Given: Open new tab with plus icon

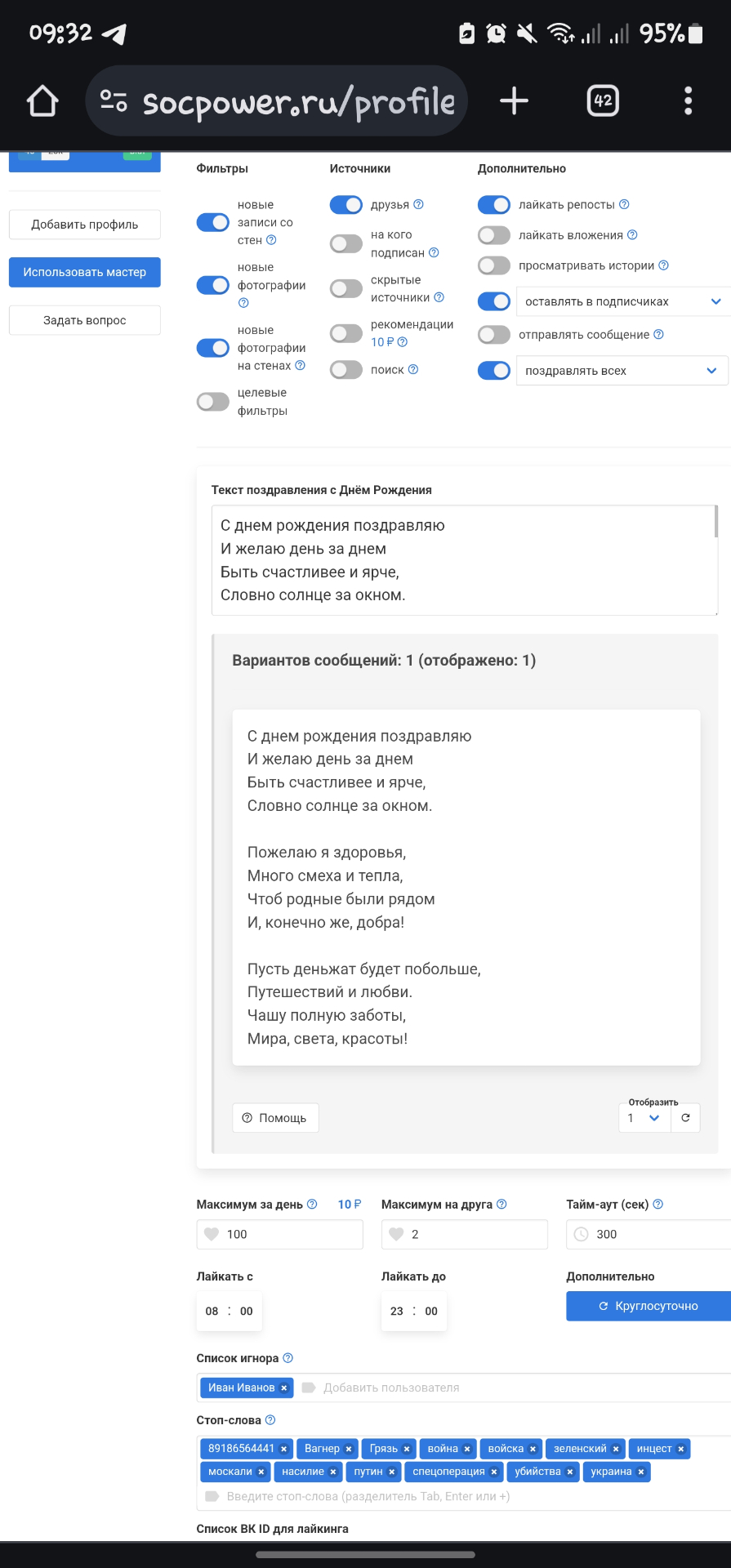Looking at the screenshot, I should coord(514,101).
